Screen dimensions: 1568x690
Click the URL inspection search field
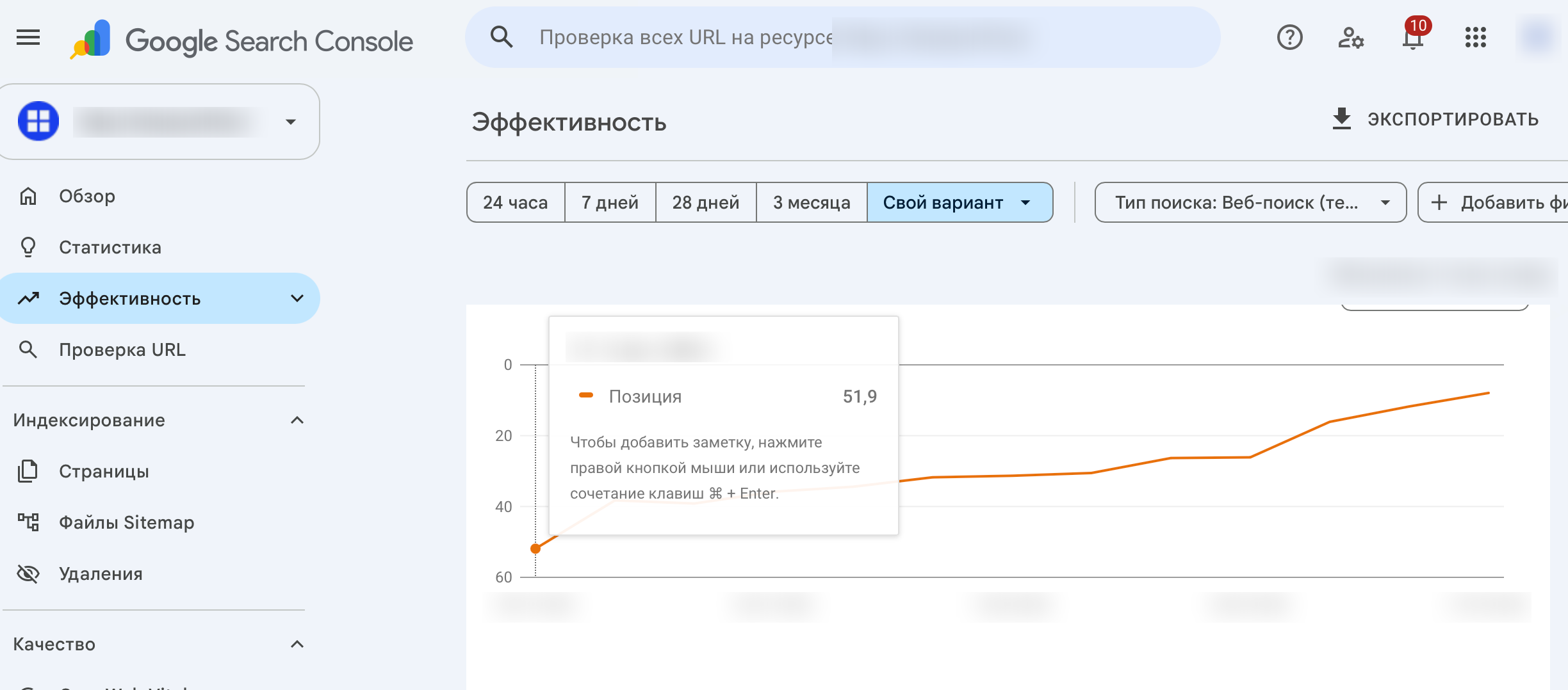(842, 37)
